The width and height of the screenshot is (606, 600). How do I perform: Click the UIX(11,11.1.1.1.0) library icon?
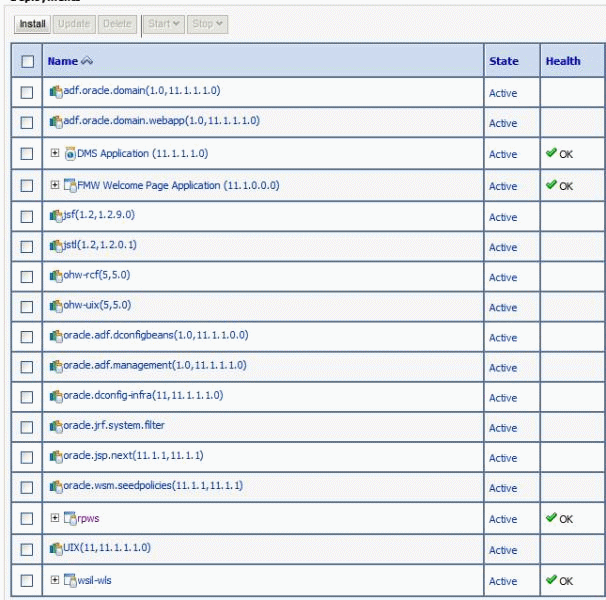pos(56,549)
